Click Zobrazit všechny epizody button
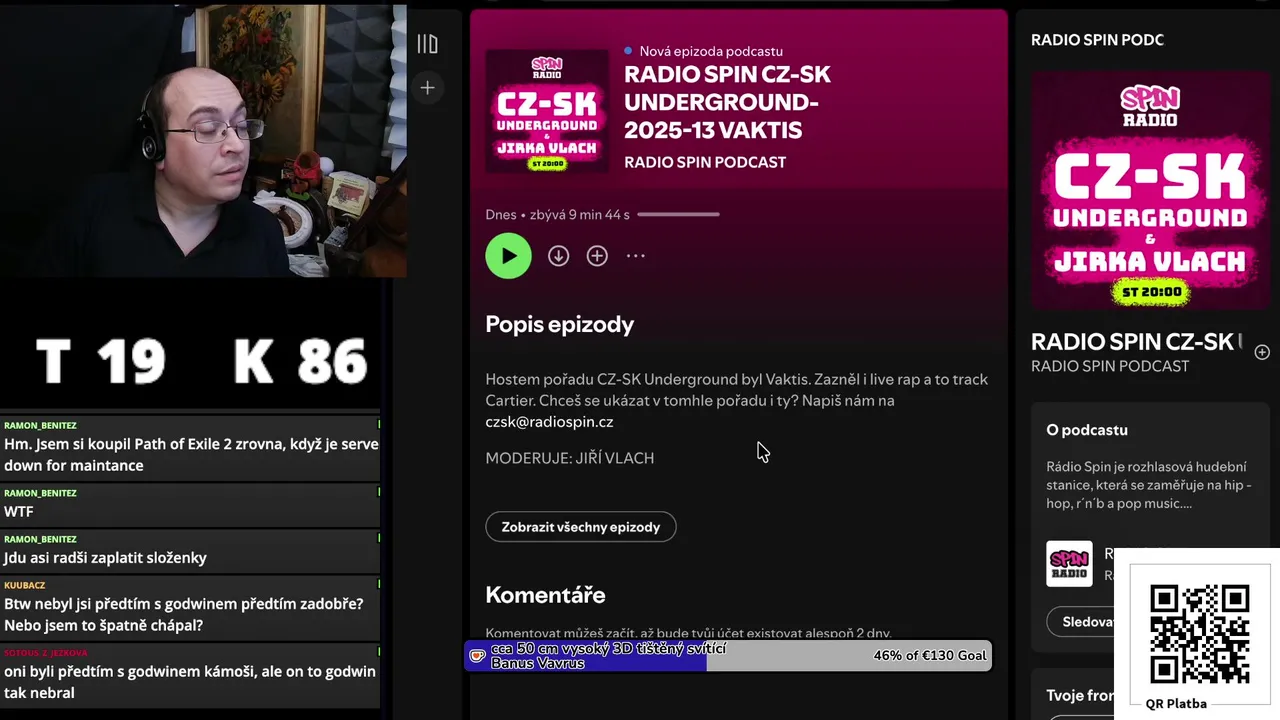The image size is (1280, 720). click(581, 527)
